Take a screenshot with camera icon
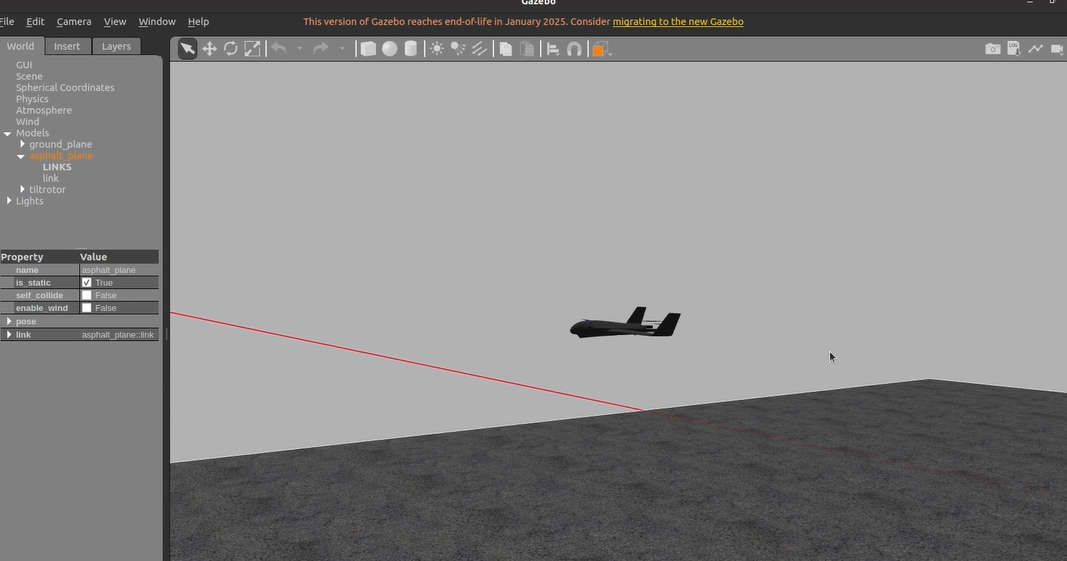This screenshot has height=561, width=1067. point(992,49)
